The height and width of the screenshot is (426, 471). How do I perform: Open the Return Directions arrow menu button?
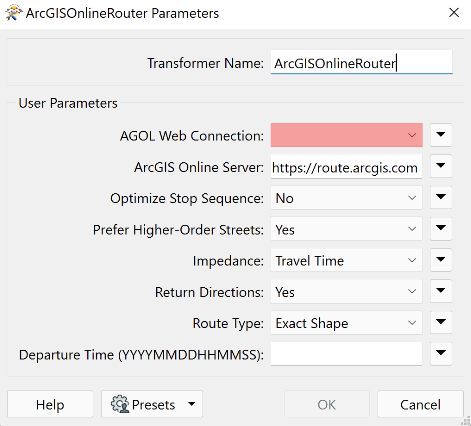441,291
